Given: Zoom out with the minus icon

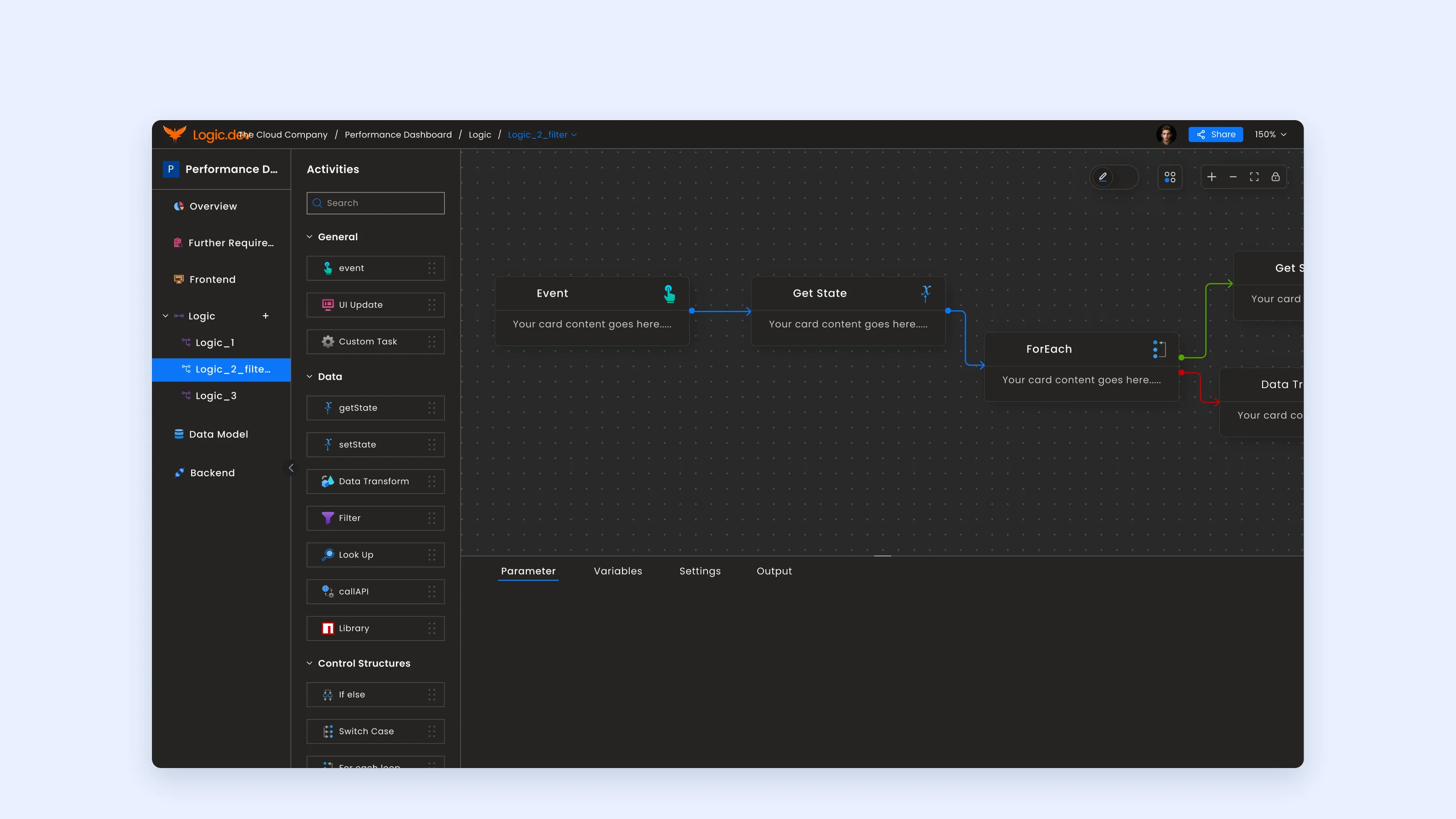Looking at the screenshot, I should pyautogui.click(x=1233, y=177).
